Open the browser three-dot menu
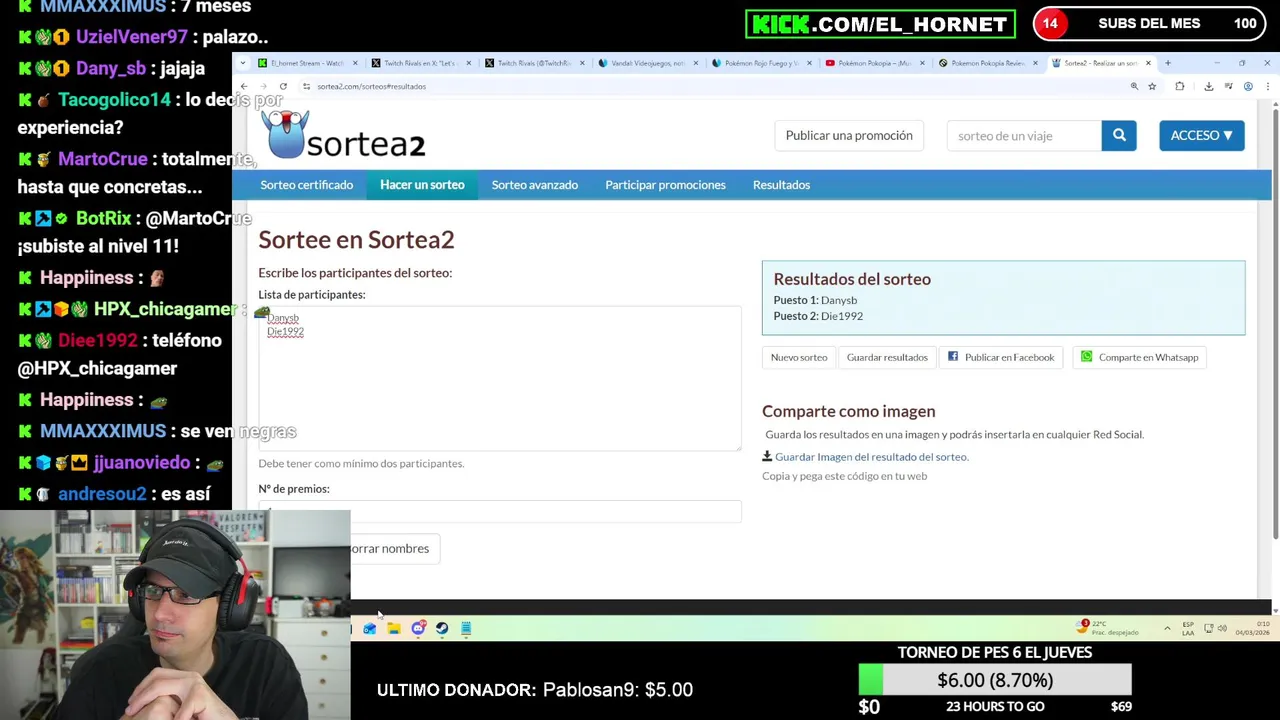This screenshot has width=1280, height=720. 1267,87
